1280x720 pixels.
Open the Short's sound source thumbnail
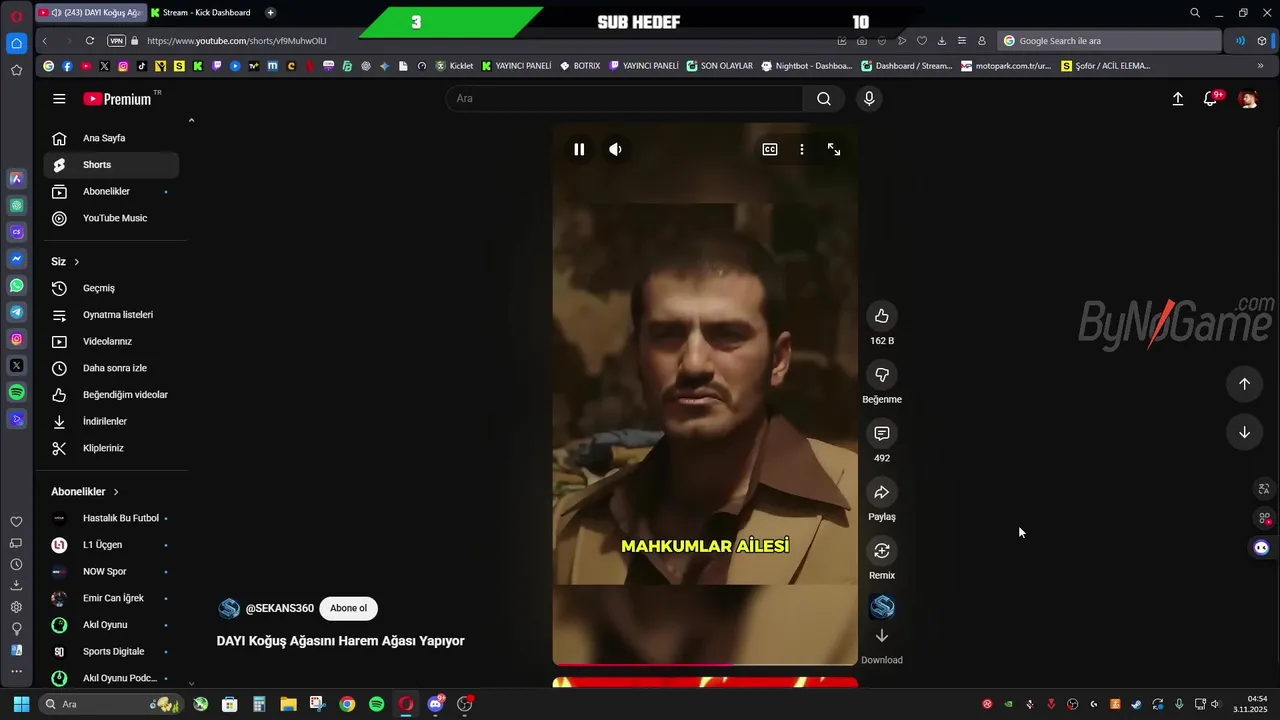882,607
